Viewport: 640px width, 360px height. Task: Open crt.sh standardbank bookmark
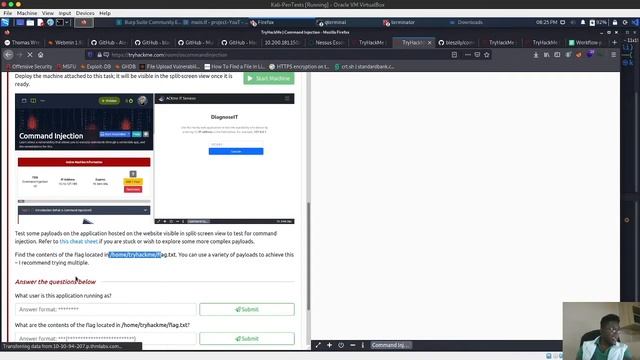point(364,67)
